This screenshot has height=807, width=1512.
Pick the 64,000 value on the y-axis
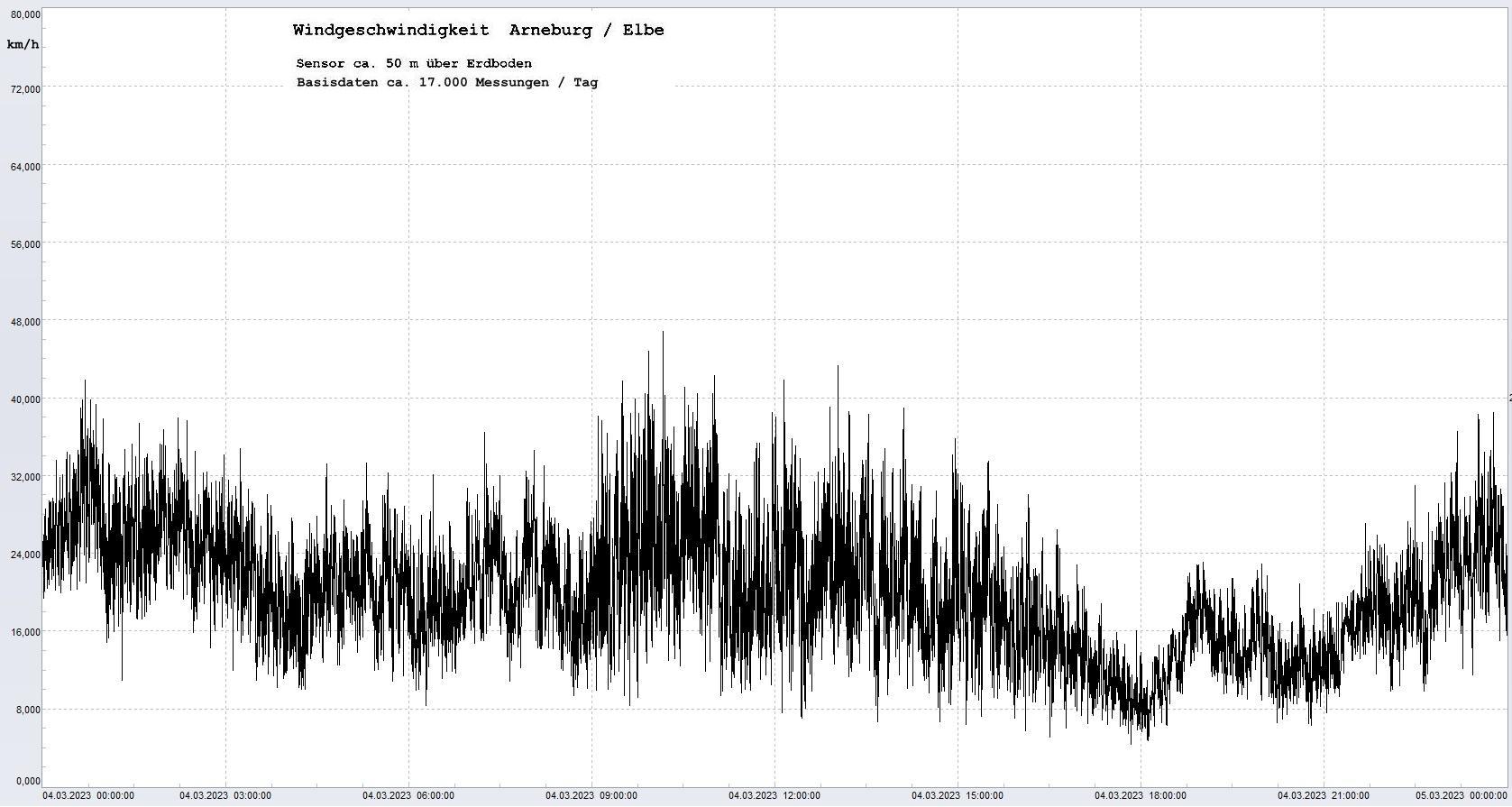(24, 166)
